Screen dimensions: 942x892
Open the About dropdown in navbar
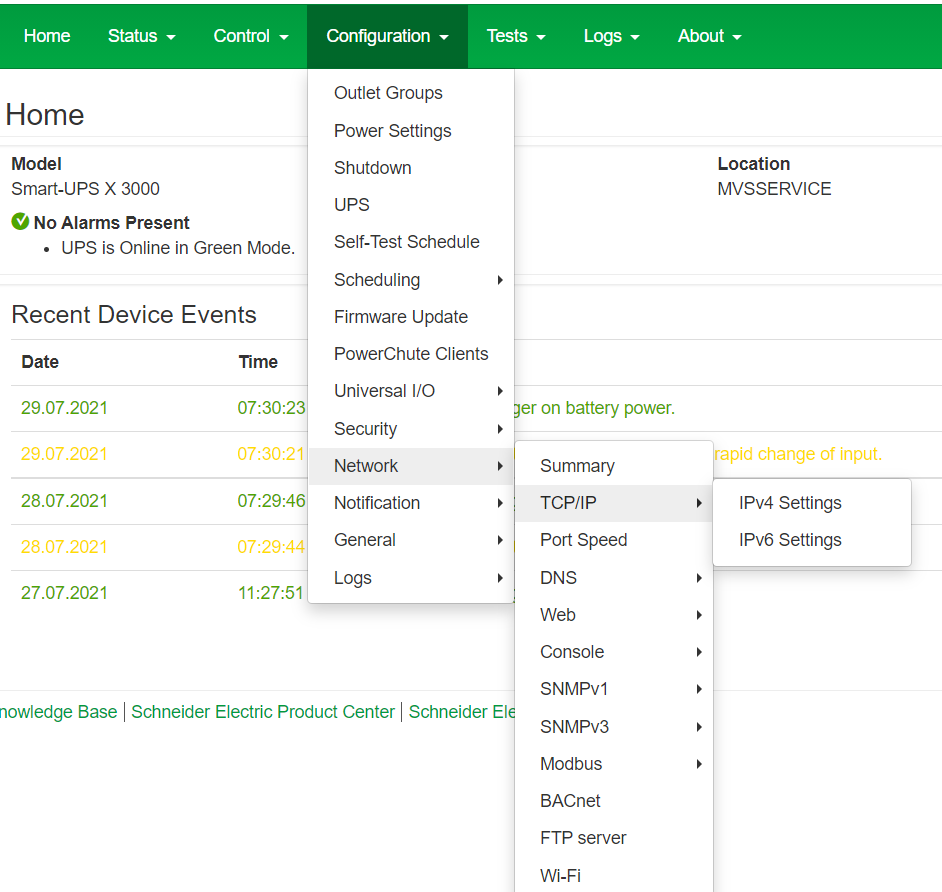coord(709,36)
